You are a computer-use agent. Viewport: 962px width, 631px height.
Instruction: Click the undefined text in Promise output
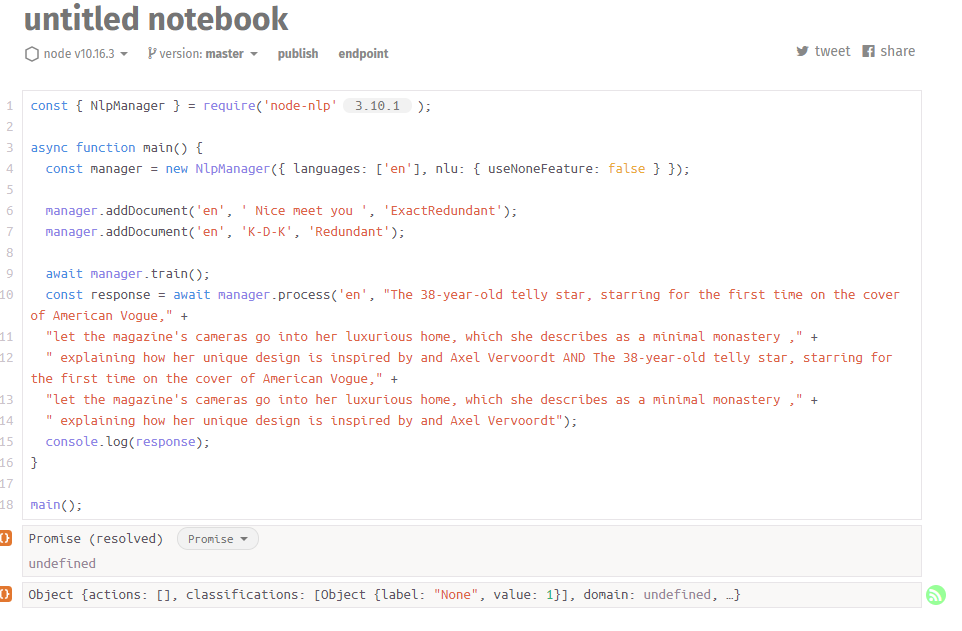62,563
